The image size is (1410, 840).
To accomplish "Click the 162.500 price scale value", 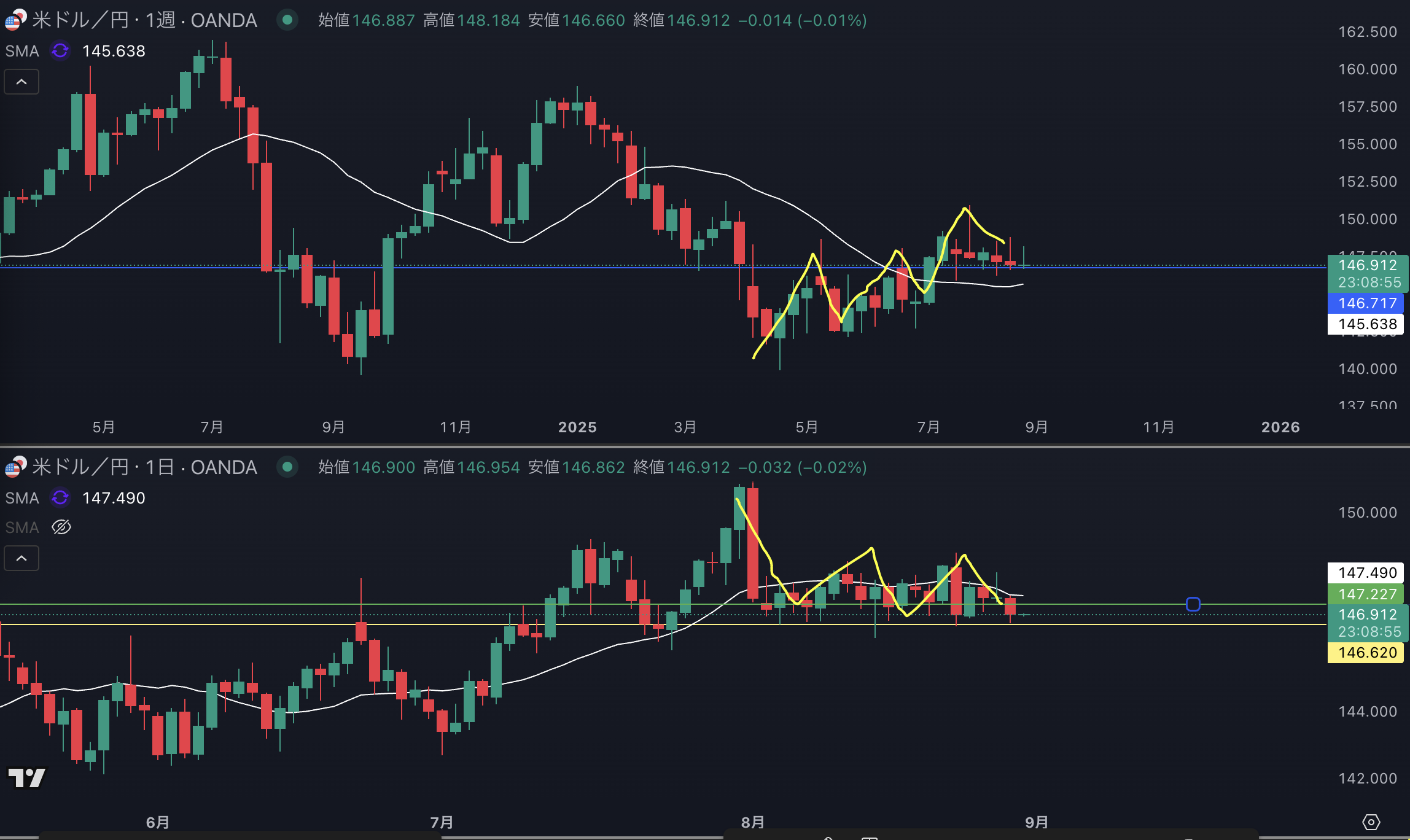I will click(x=1368, y=32).
